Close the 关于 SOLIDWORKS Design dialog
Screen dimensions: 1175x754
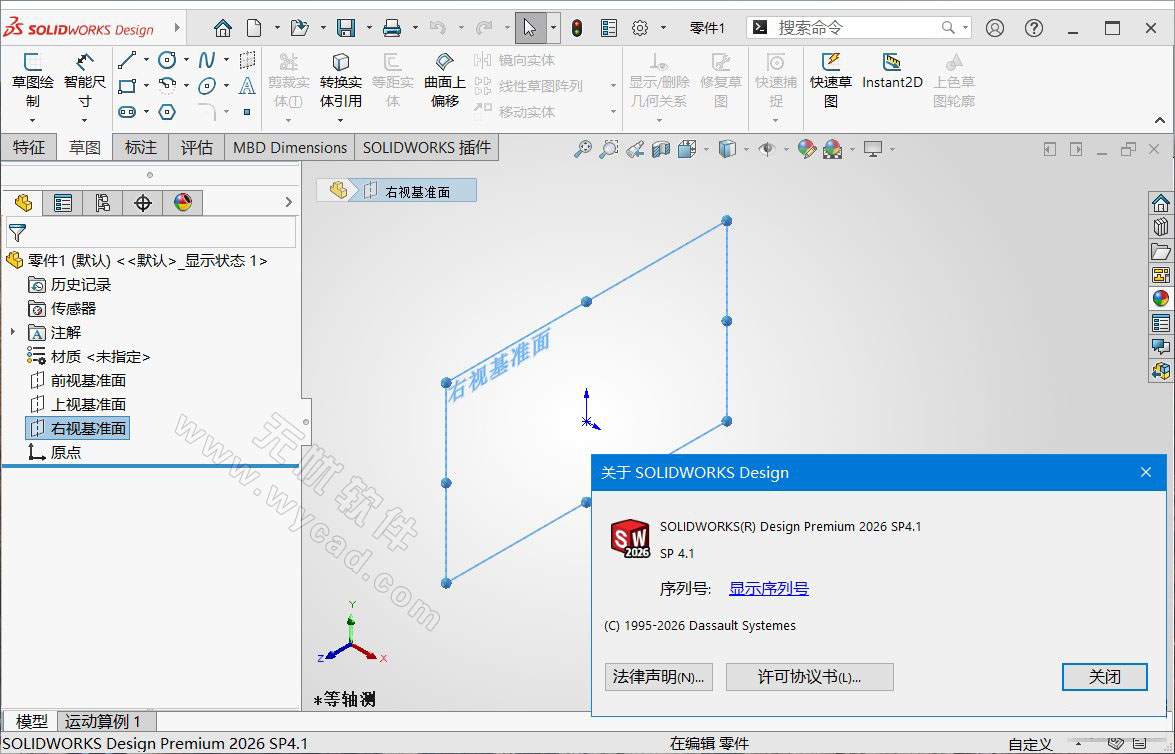[1146, 472]
